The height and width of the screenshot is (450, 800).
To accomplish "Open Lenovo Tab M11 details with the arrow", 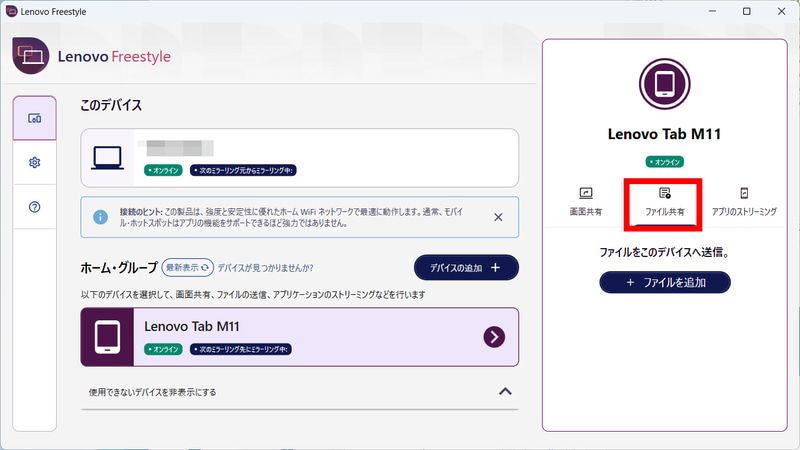I will point(494,337).
